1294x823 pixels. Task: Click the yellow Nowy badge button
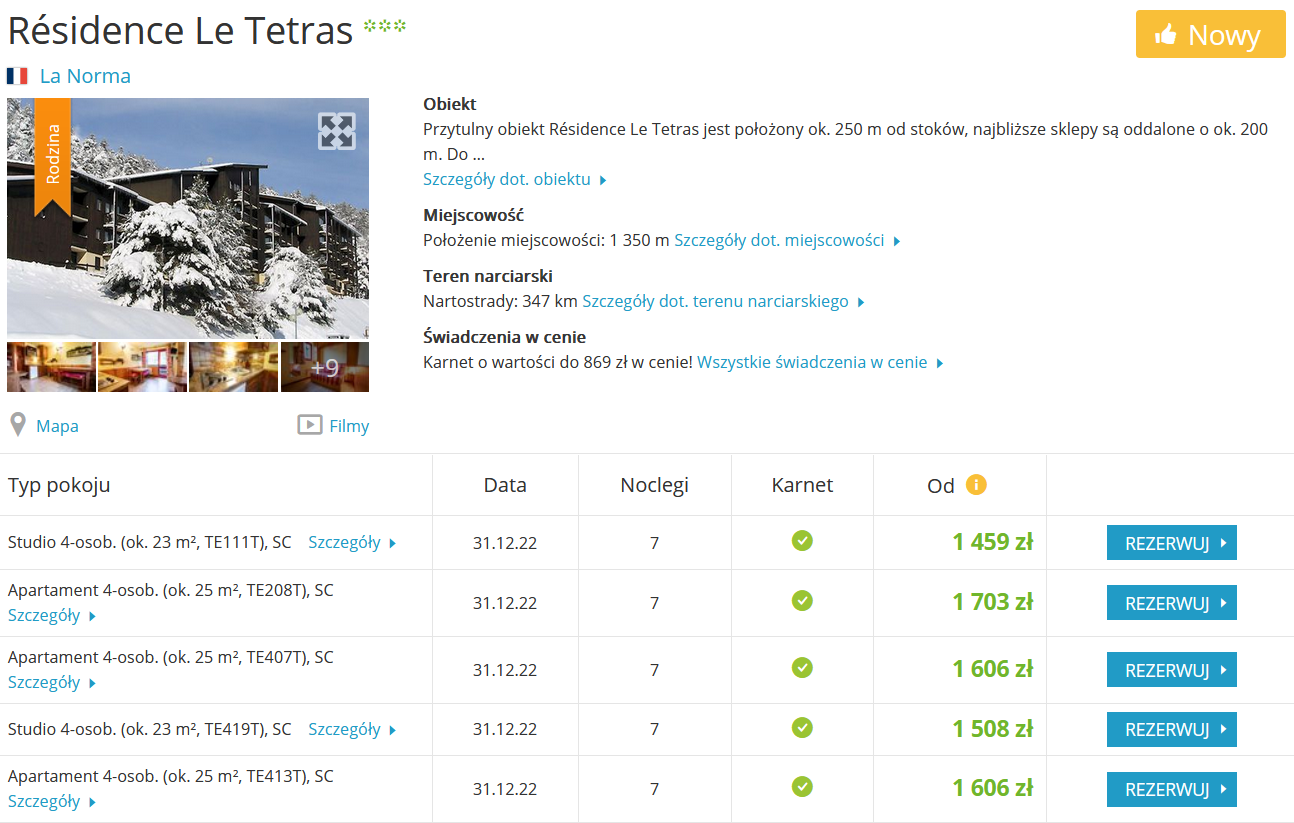[x=1210, y=34]
